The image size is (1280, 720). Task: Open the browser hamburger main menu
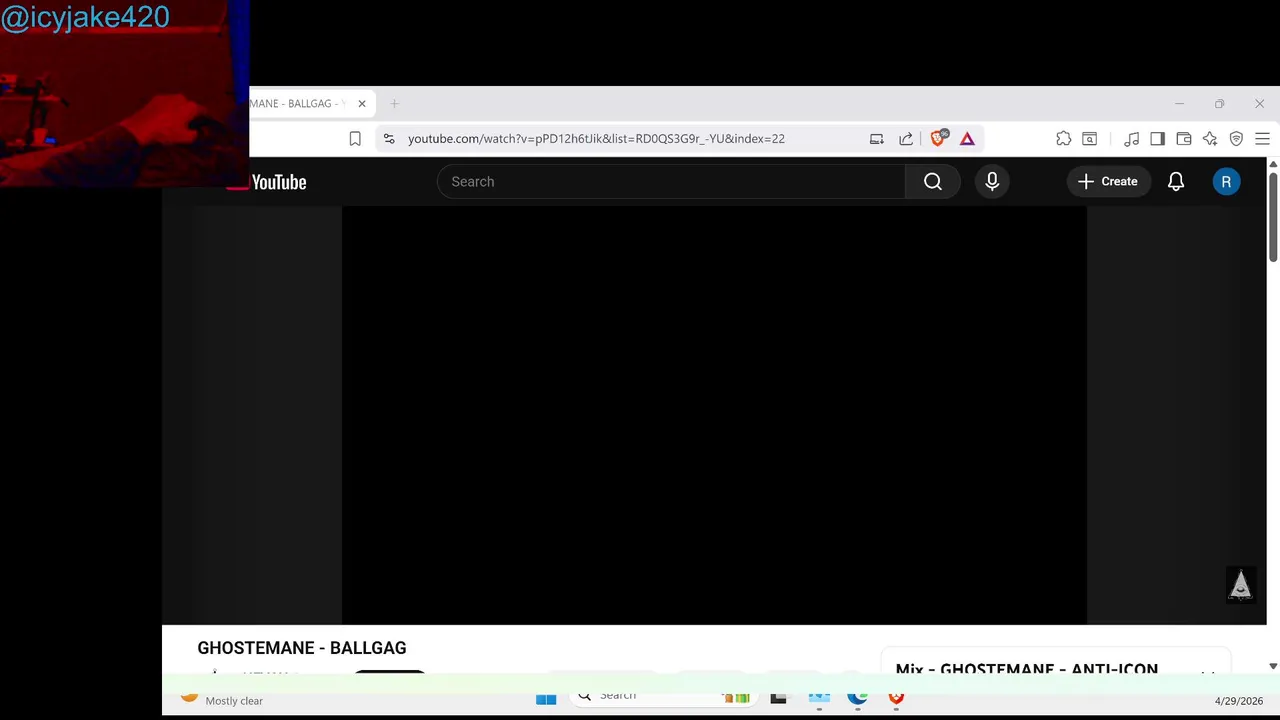(1262, 139)
